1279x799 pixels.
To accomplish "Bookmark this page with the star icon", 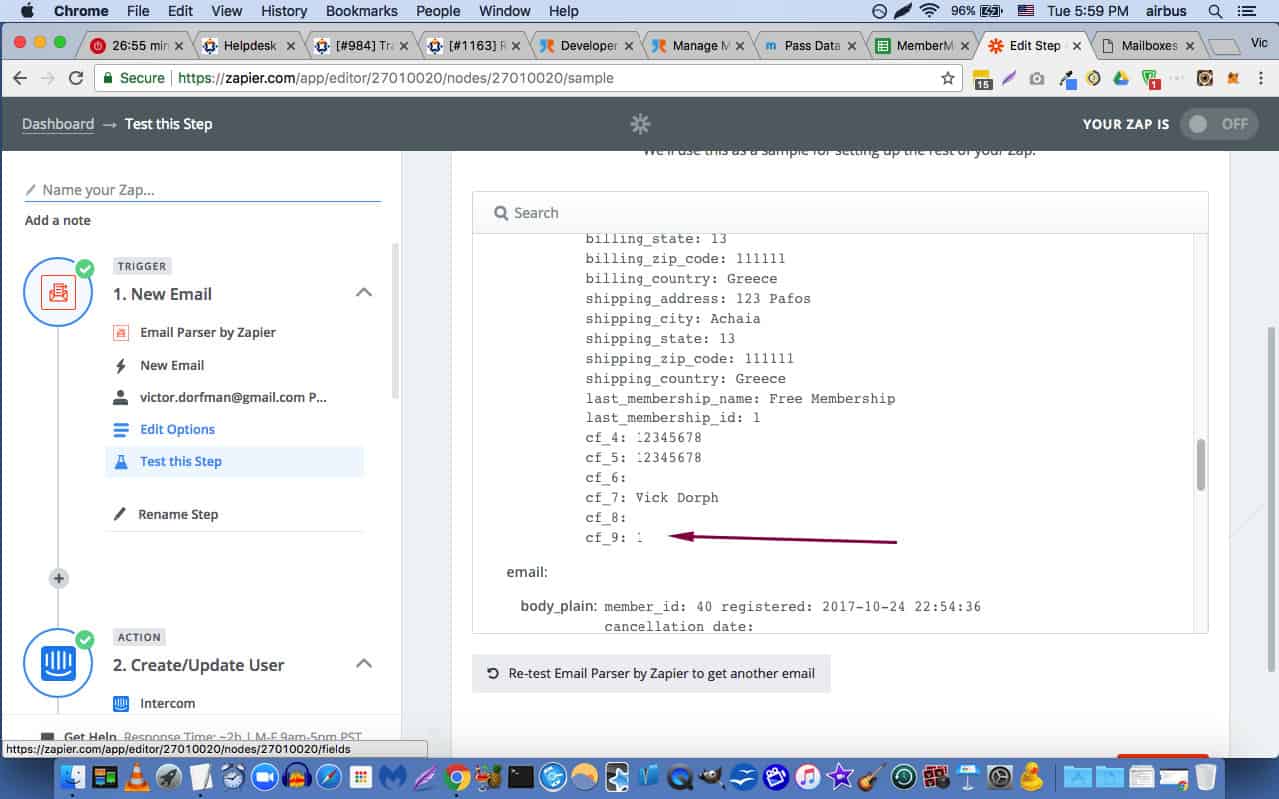I will click(947, 78).
